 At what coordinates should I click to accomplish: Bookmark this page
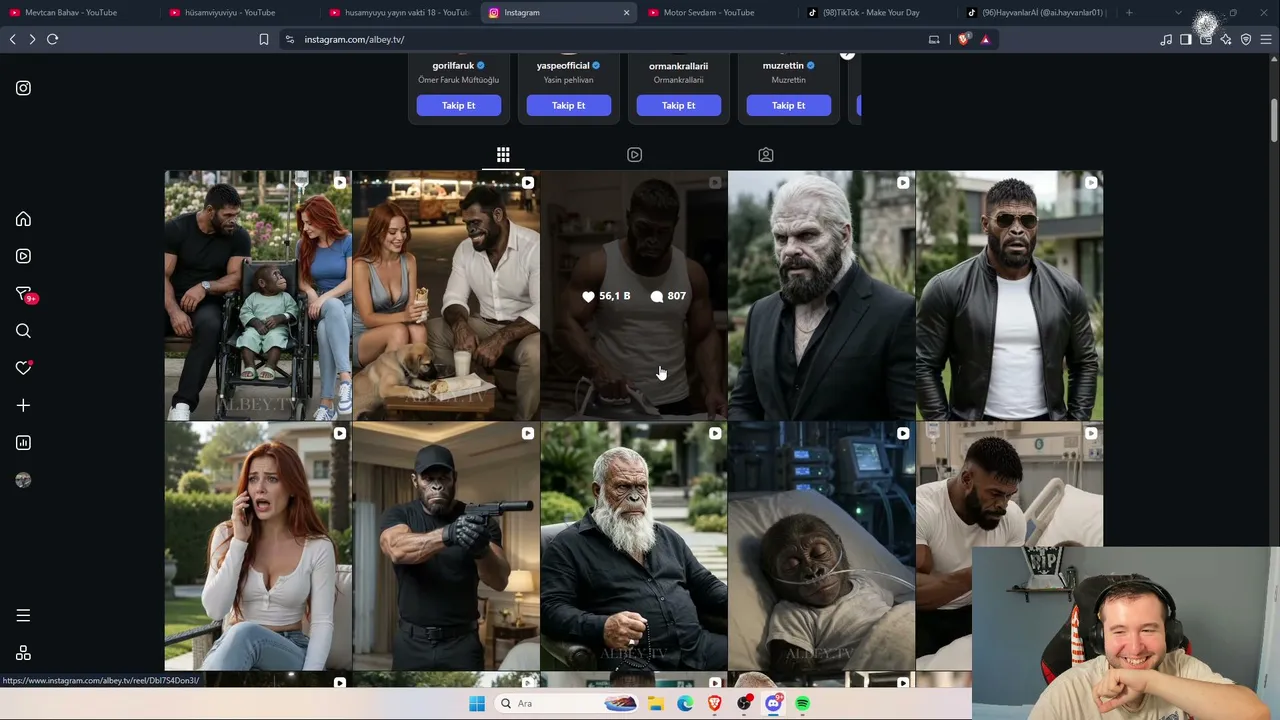click(x=264, y=39)
